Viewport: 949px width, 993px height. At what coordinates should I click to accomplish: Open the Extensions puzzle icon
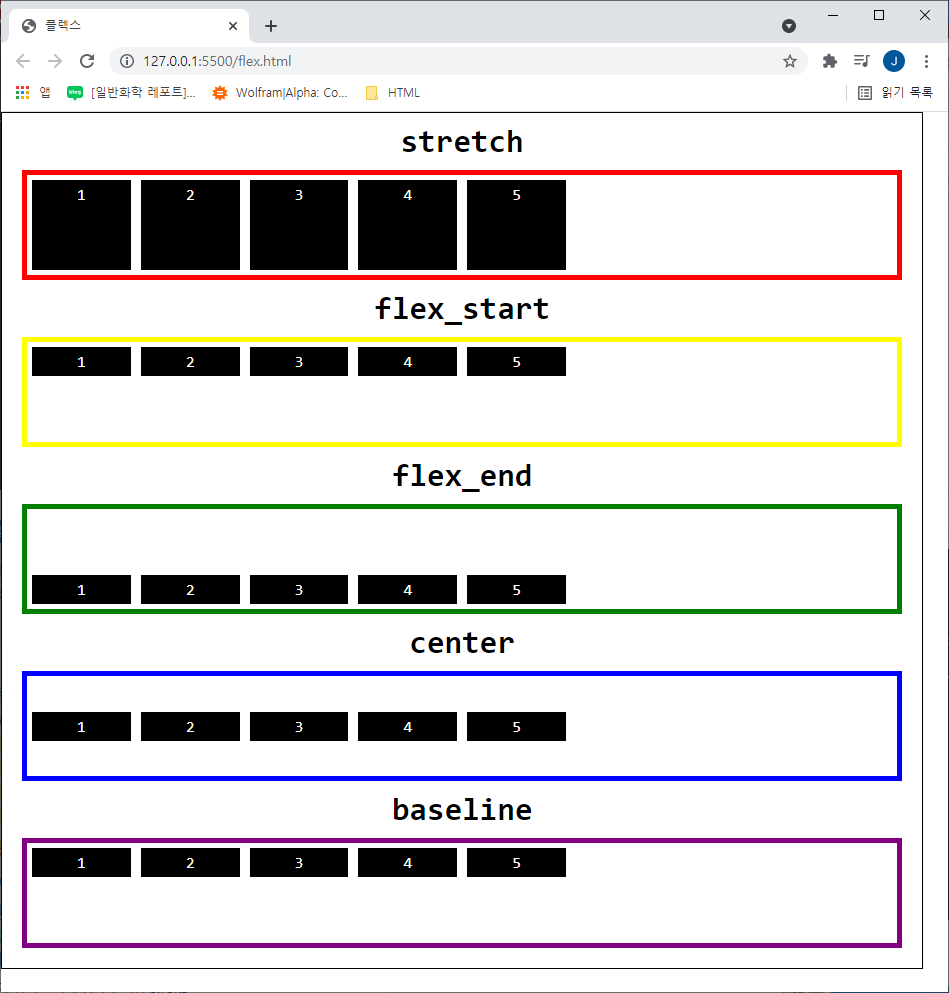(829, 61)
